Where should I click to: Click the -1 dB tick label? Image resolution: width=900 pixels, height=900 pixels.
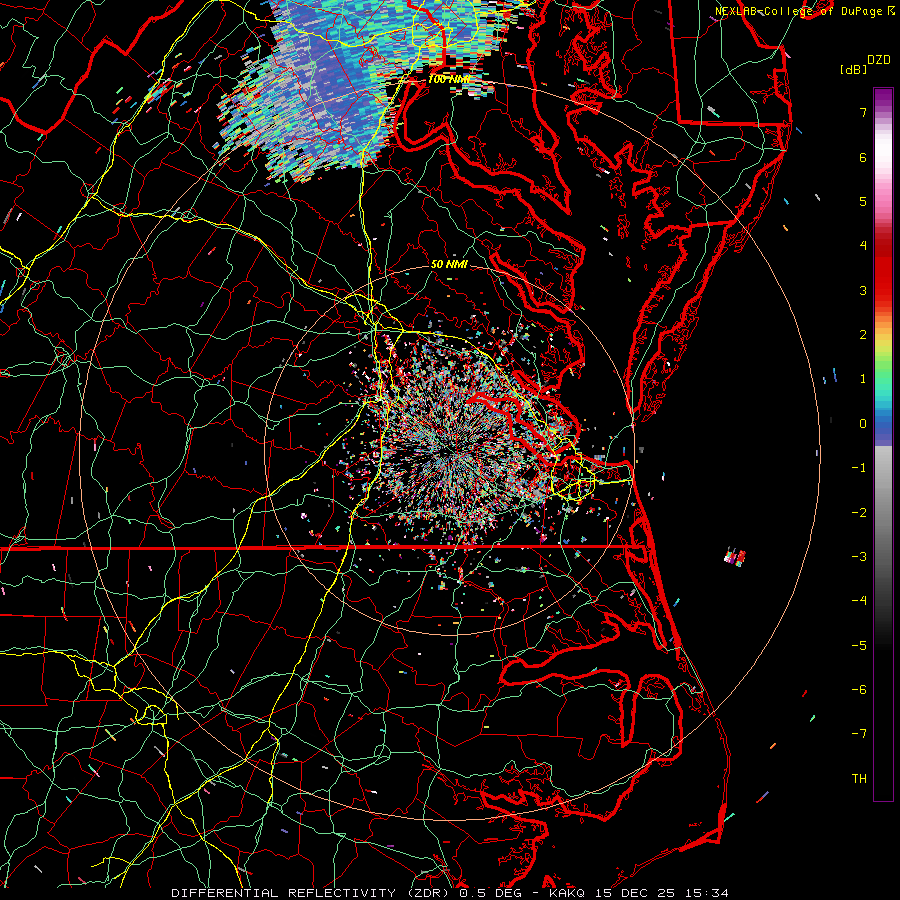point(859,468)
